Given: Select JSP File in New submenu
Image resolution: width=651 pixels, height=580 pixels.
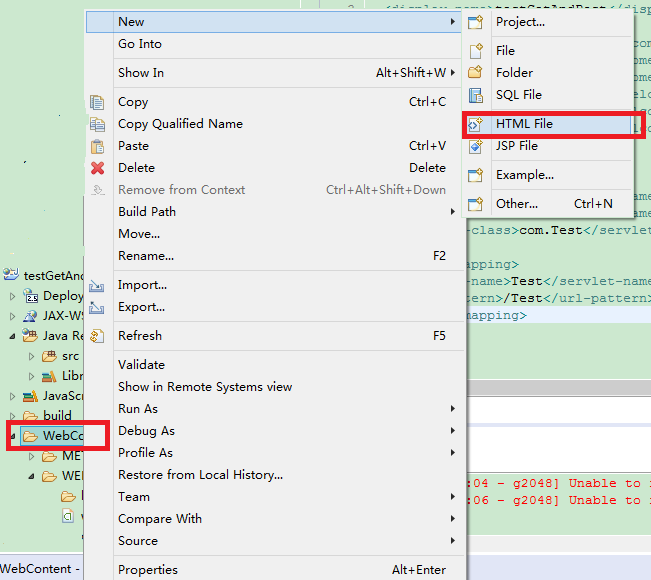Looking at the screenshot, I should point(548,146).
